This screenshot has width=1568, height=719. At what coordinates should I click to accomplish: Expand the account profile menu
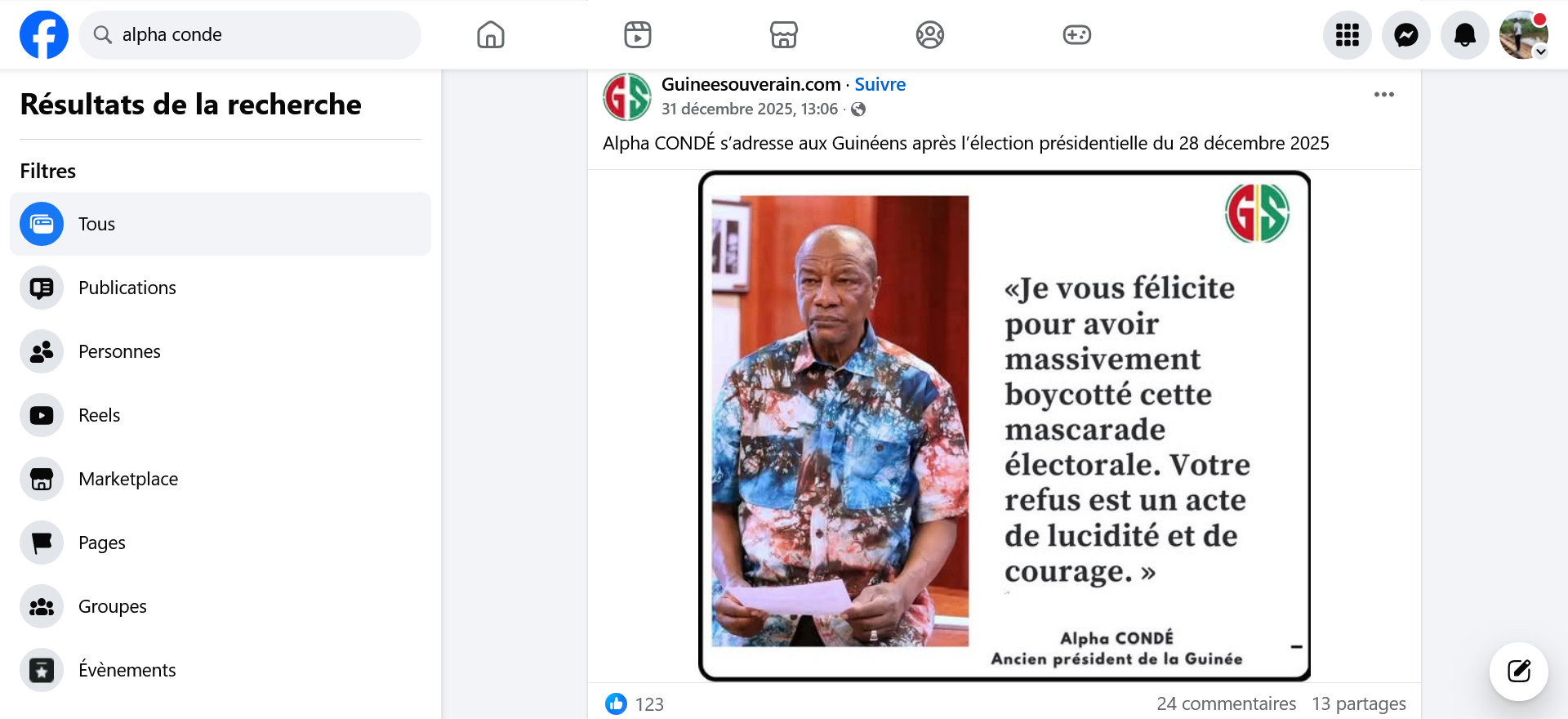(1524, 34)
